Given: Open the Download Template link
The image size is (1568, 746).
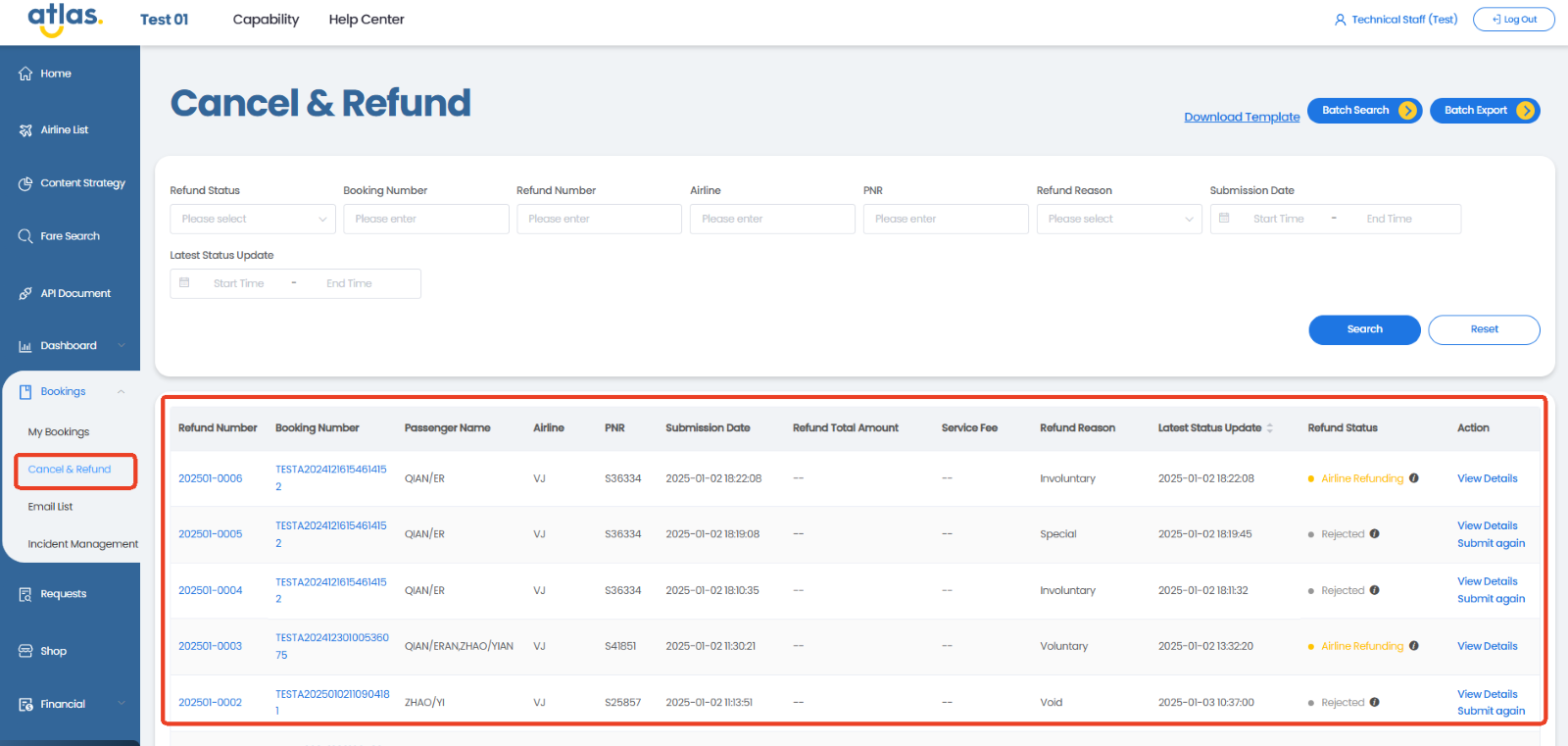Looking at the screenshot, I should (x=1242, y=117).
